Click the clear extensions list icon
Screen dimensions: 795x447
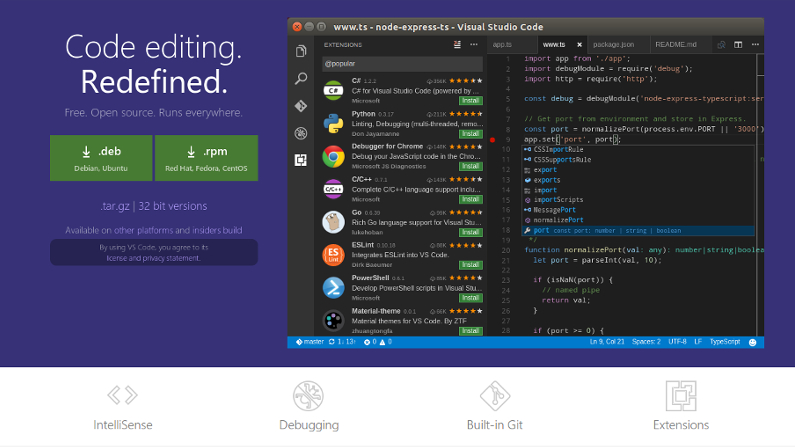[x=457, y=45]
